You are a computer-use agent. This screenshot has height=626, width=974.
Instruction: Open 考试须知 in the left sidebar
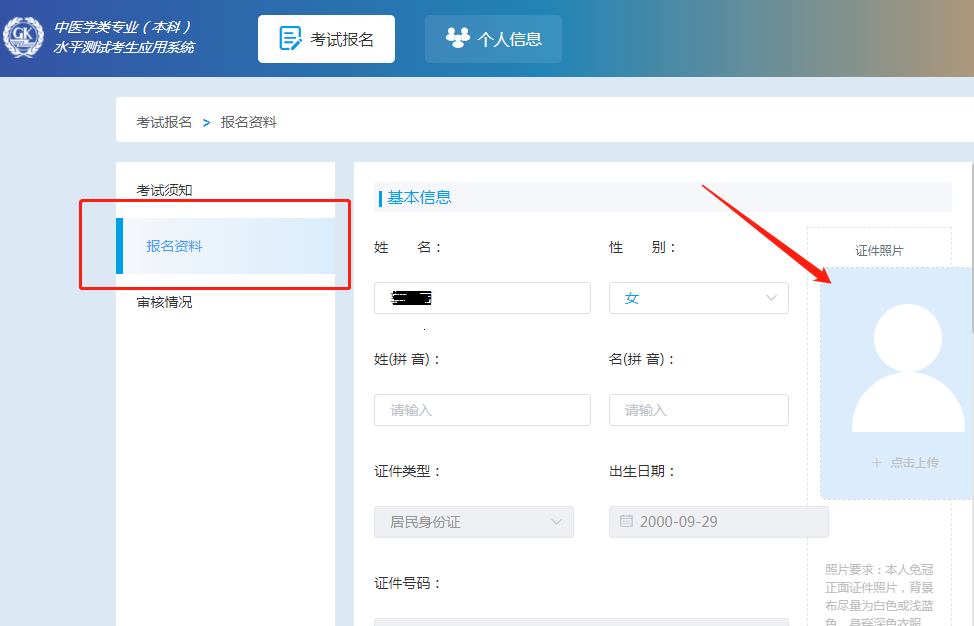coord(165,190)
